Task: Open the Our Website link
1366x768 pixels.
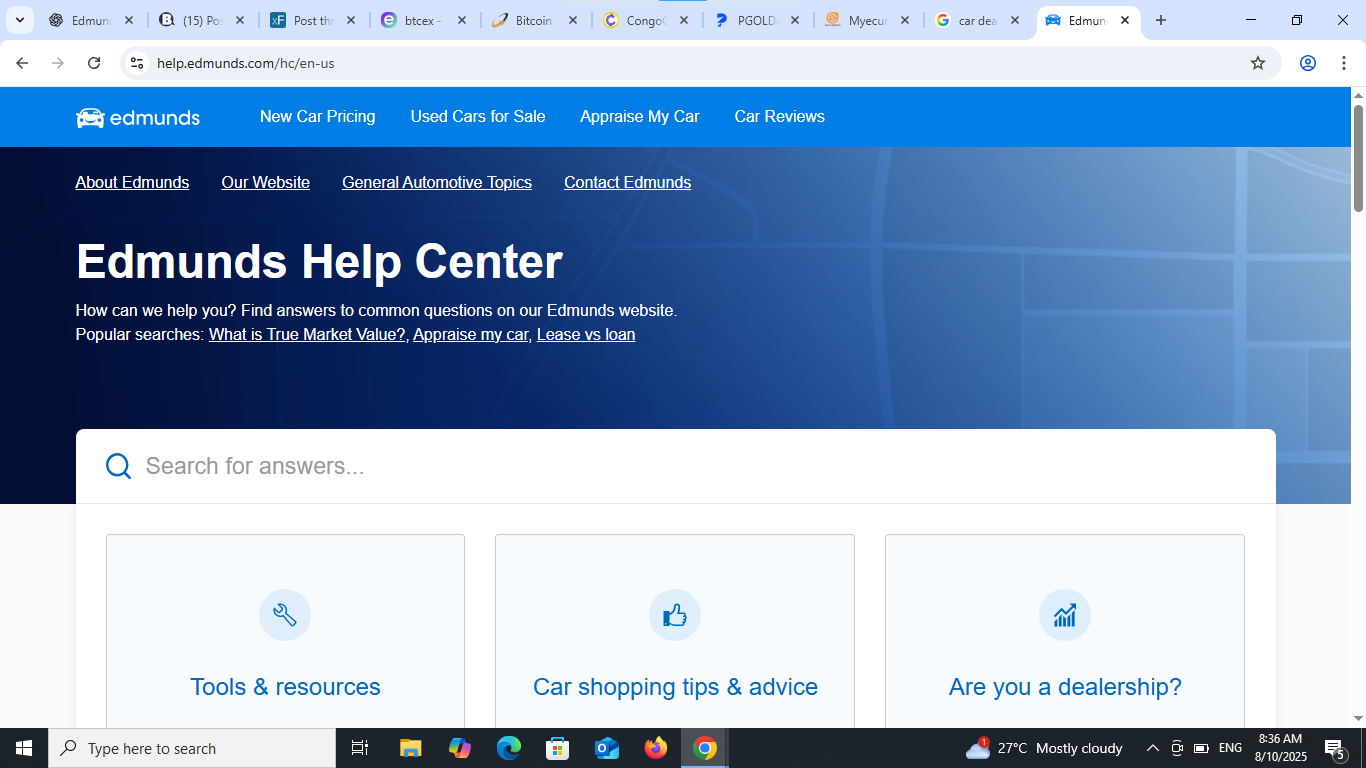Action: pos(266,182)
